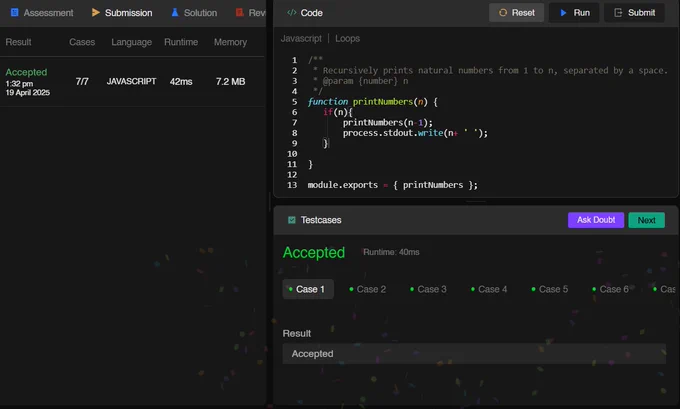Click the Cases column header
Viewport: 680px width, 409px height.
[82, 42]
